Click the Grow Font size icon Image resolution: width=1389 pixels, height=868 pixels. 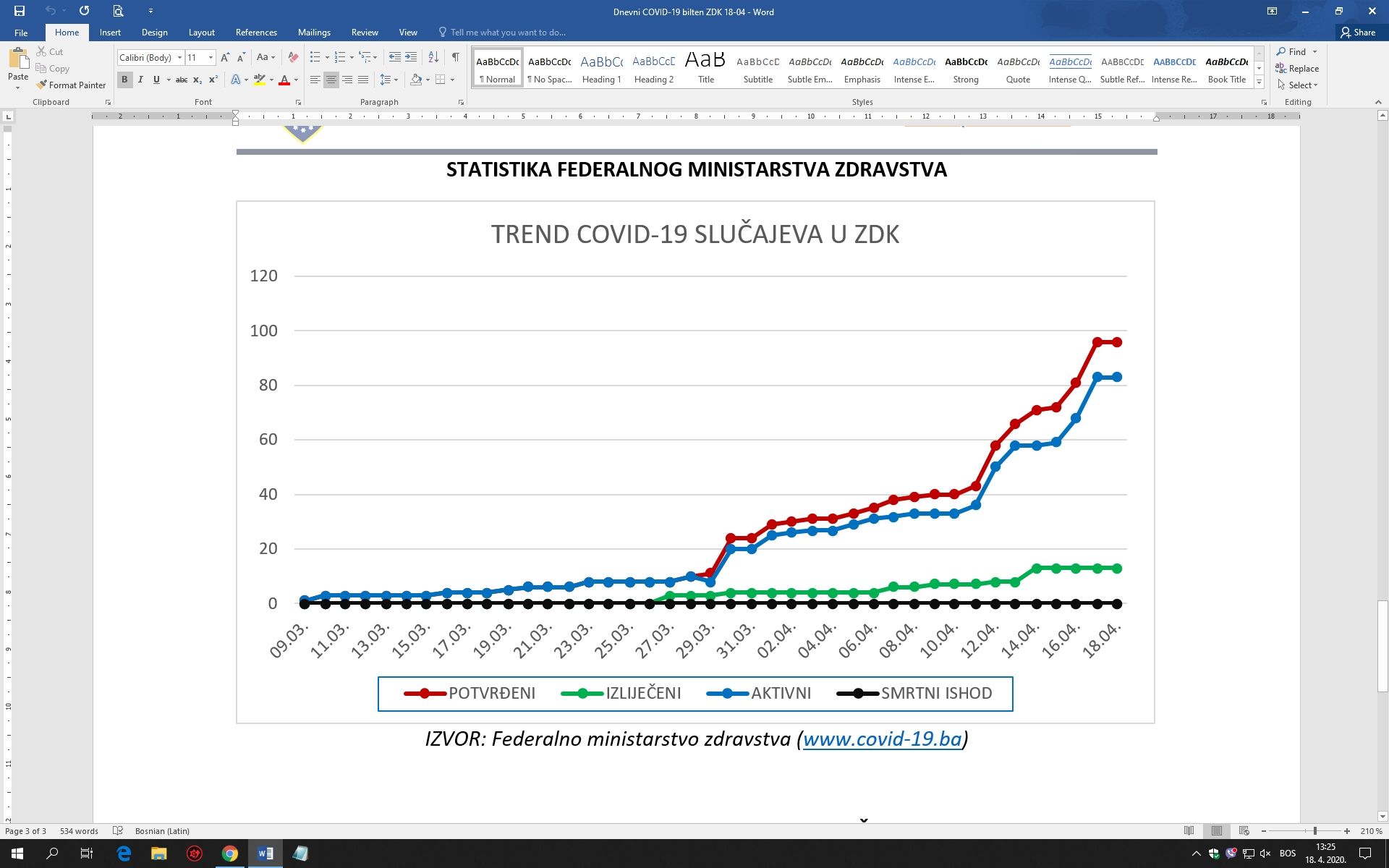225,57
